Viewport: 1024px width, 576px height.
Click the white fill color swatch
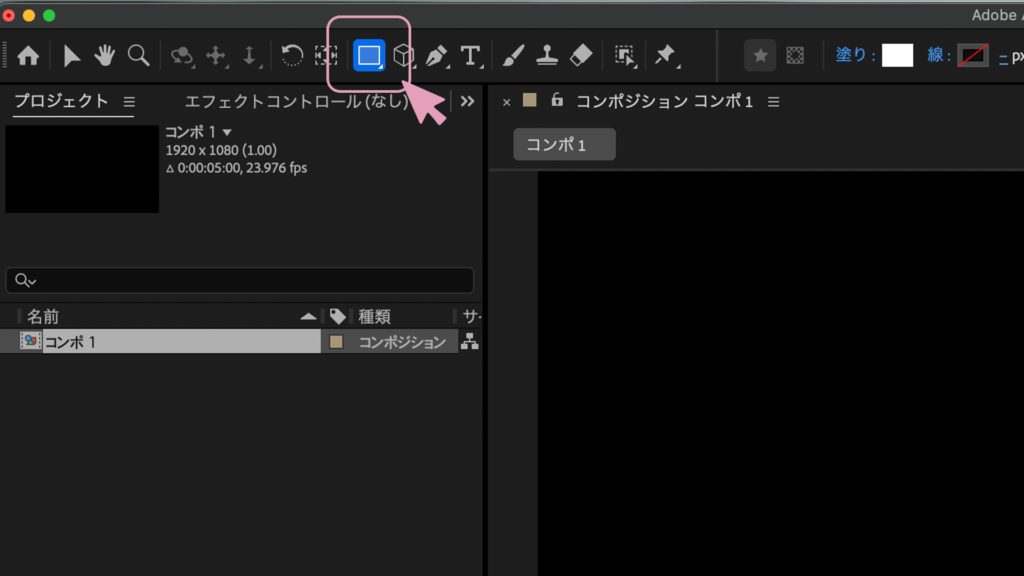click(897, 56)
